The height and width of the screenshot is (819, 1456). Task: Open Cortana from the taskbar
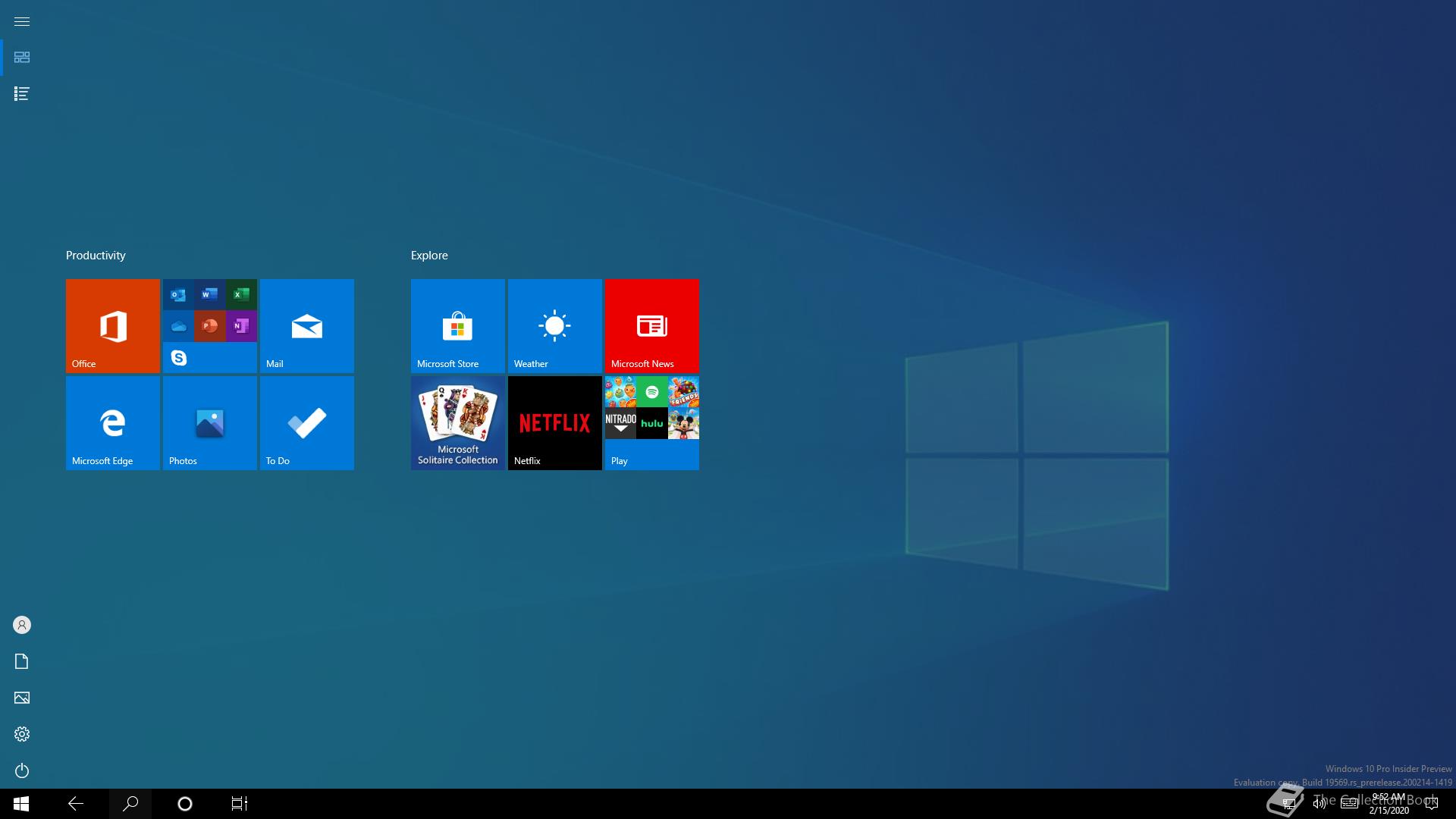[x=185, y=804]
